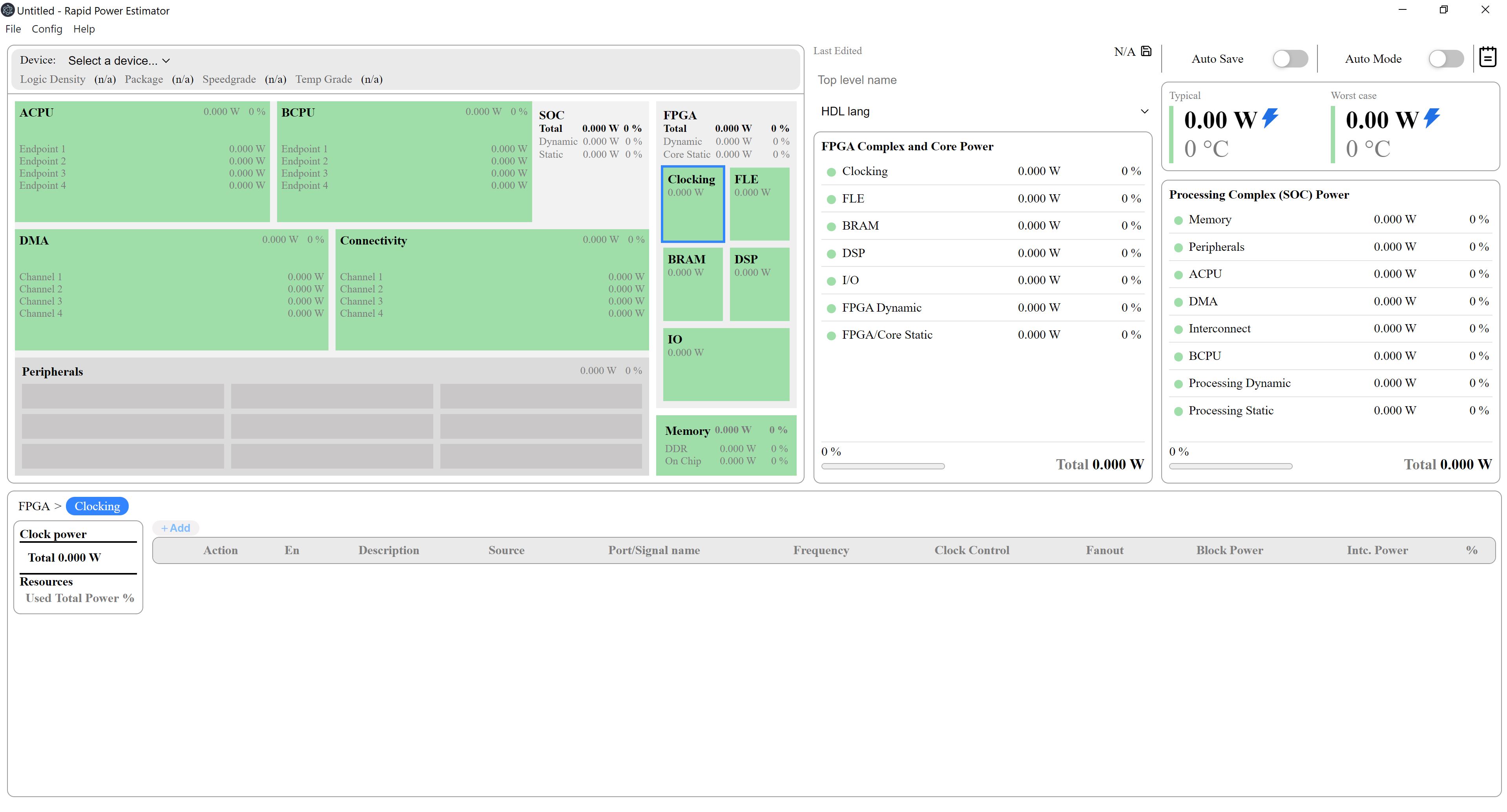Turn on the Auto Mode switch
1507x812 pixels.
point(1445,58)
